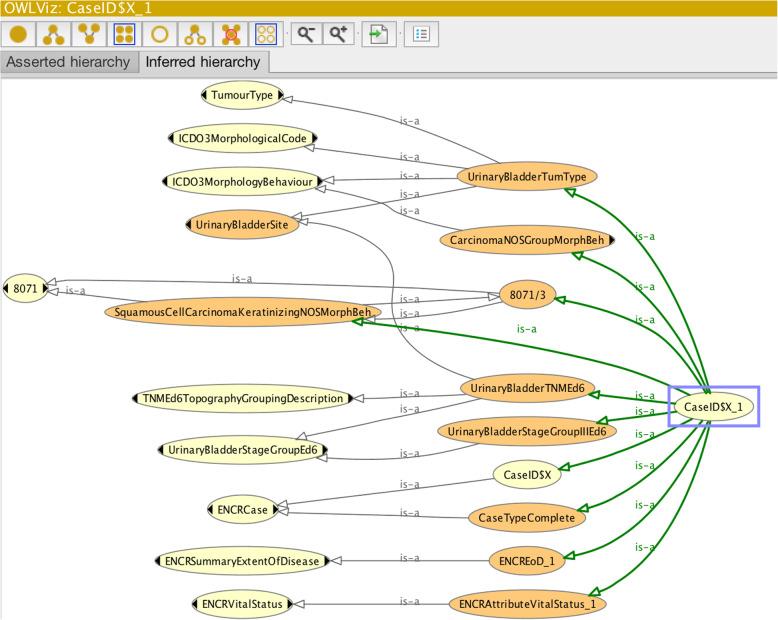Click the Show subclasses toolbar icon
This screenshot has height=620, width=778.
point(54,33)
